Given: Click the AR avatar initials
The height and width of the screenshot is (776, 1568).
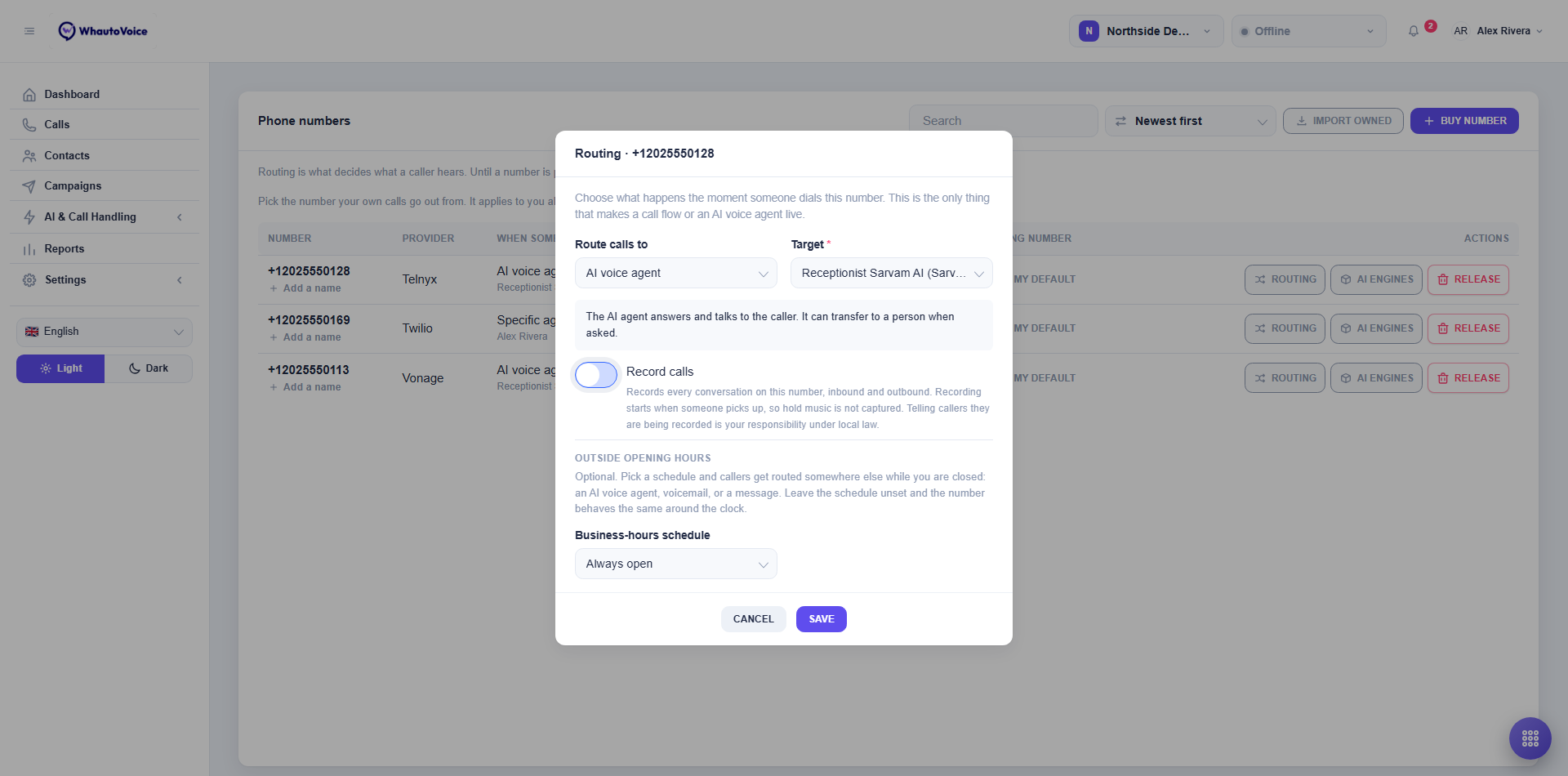Looking at the screenshot, I should [x=1460, y=31].
